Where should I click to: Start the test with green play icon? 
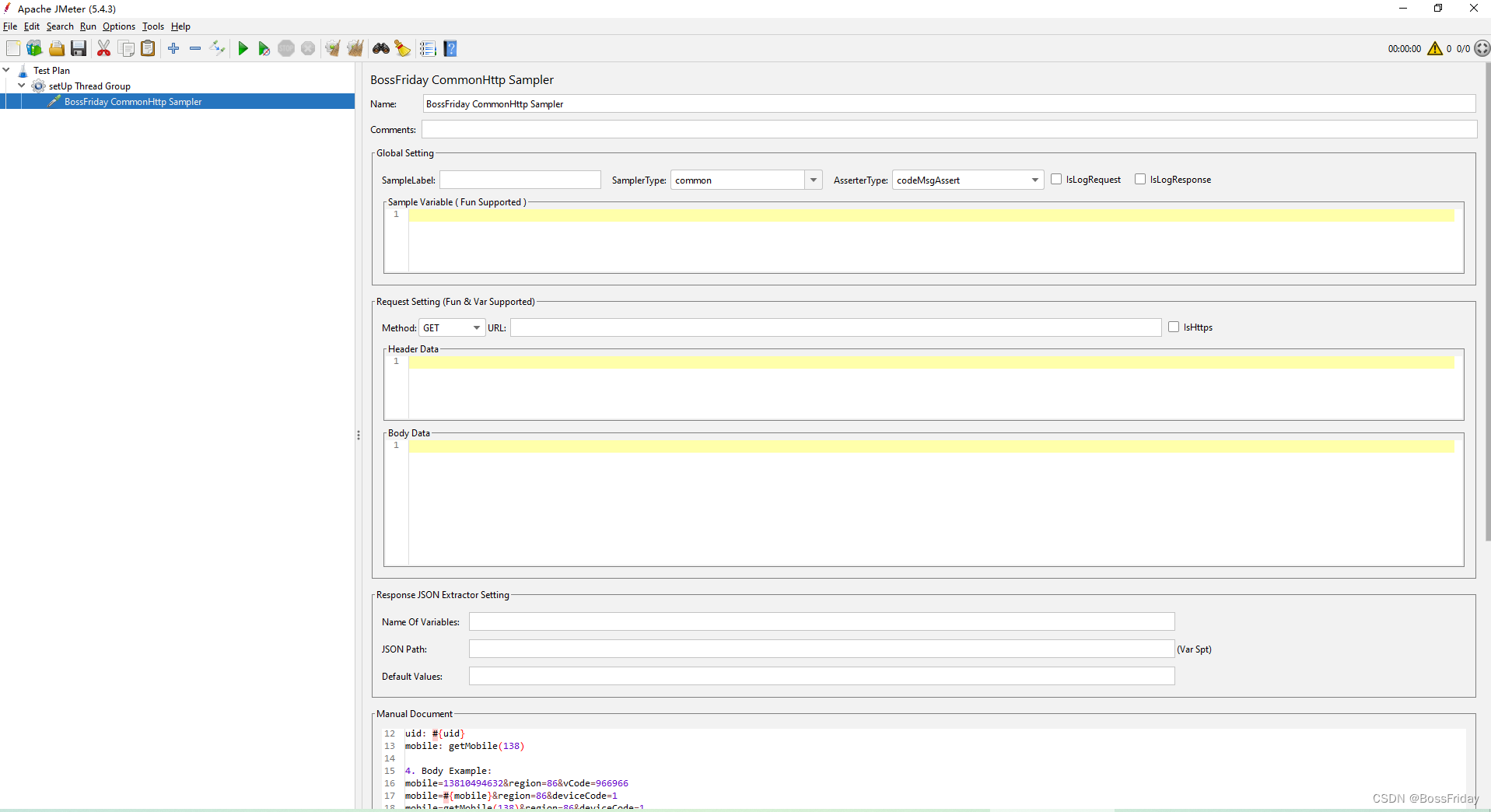243,48
